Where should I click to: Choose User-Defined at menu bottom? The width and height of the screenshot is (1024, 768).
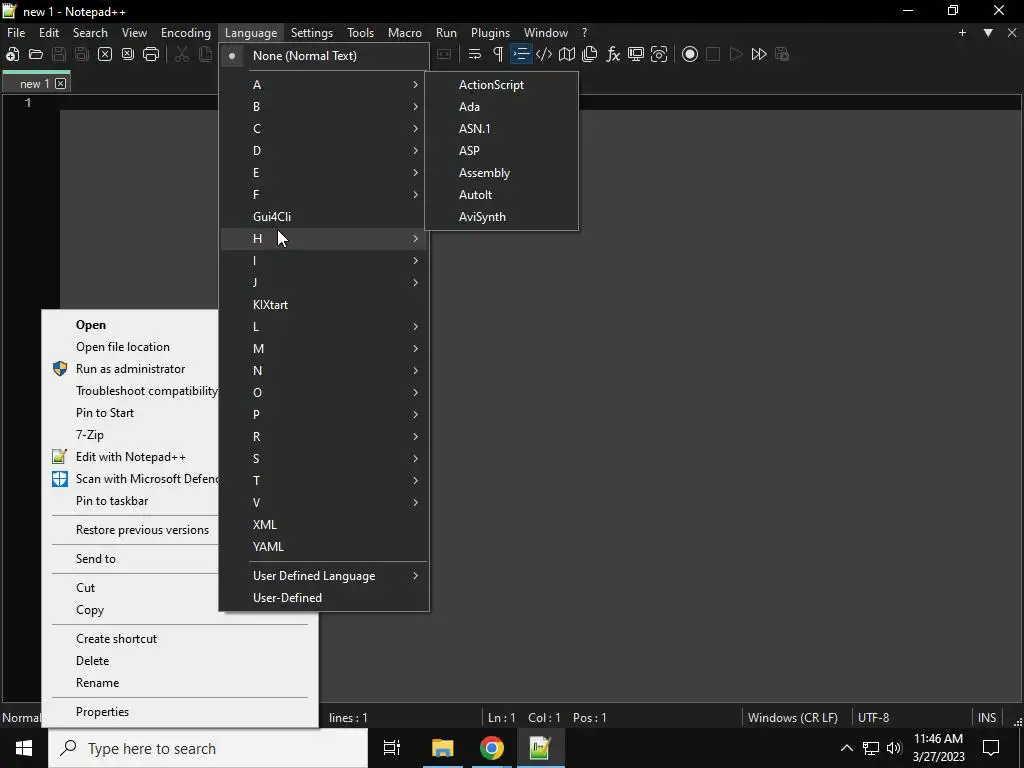click(325, 598)
